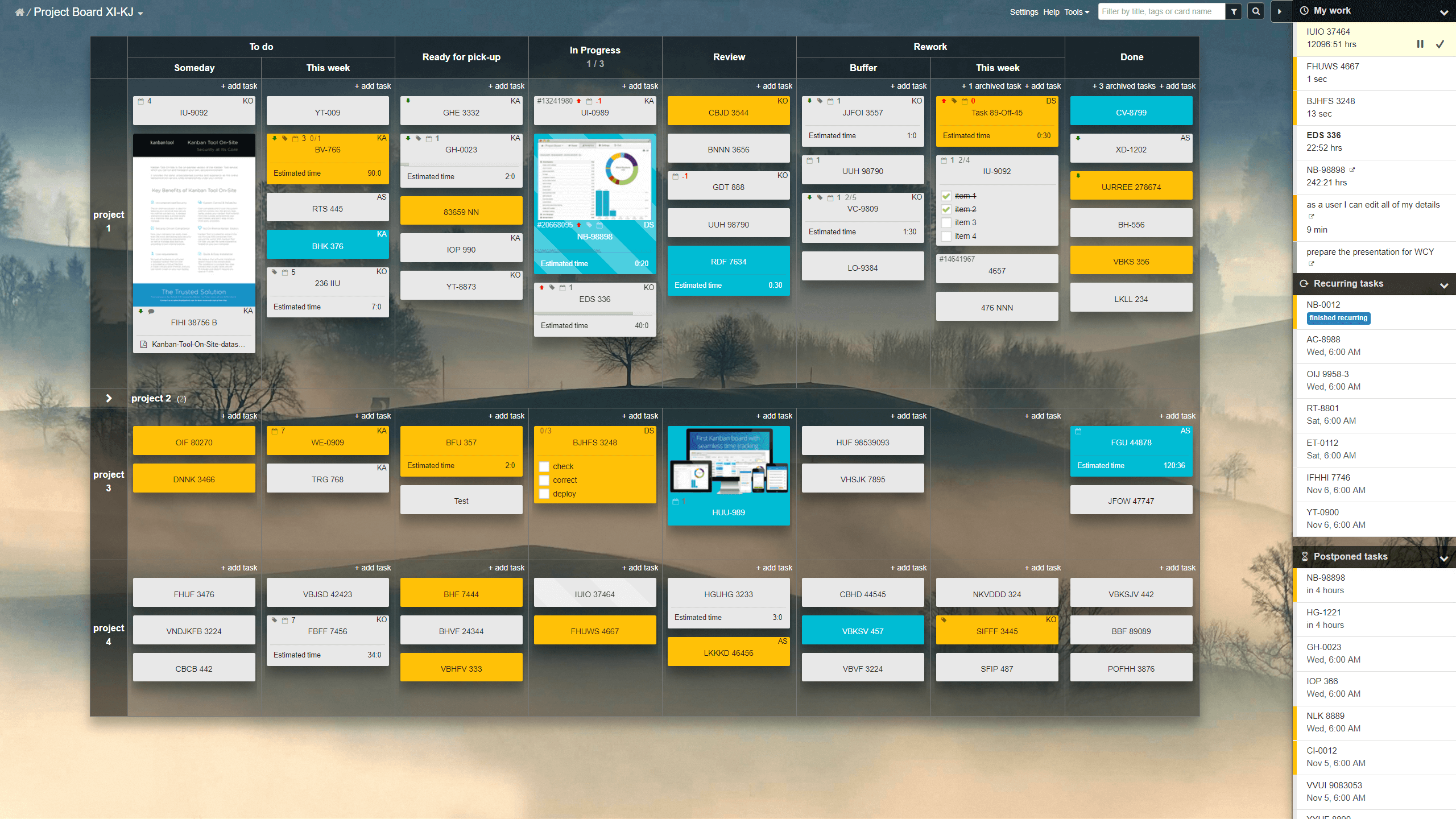Click the NB-0012 finished recurring button
Viewport: 1456px width, 819px height.
(x=1338, y=318)
